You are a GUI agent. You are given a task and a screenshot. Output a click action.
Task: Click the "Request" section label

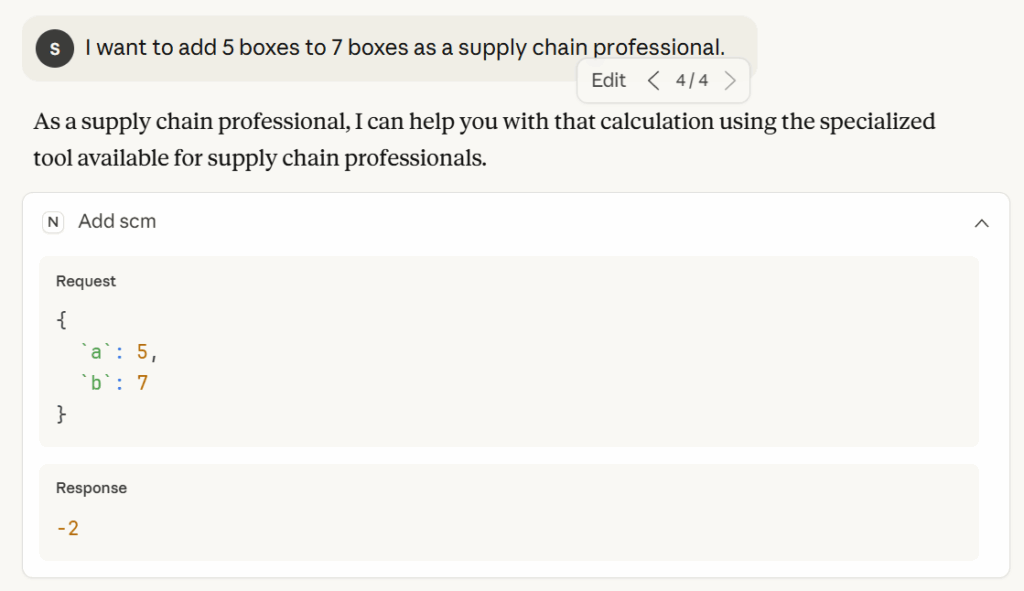click(x=86, y=282)
